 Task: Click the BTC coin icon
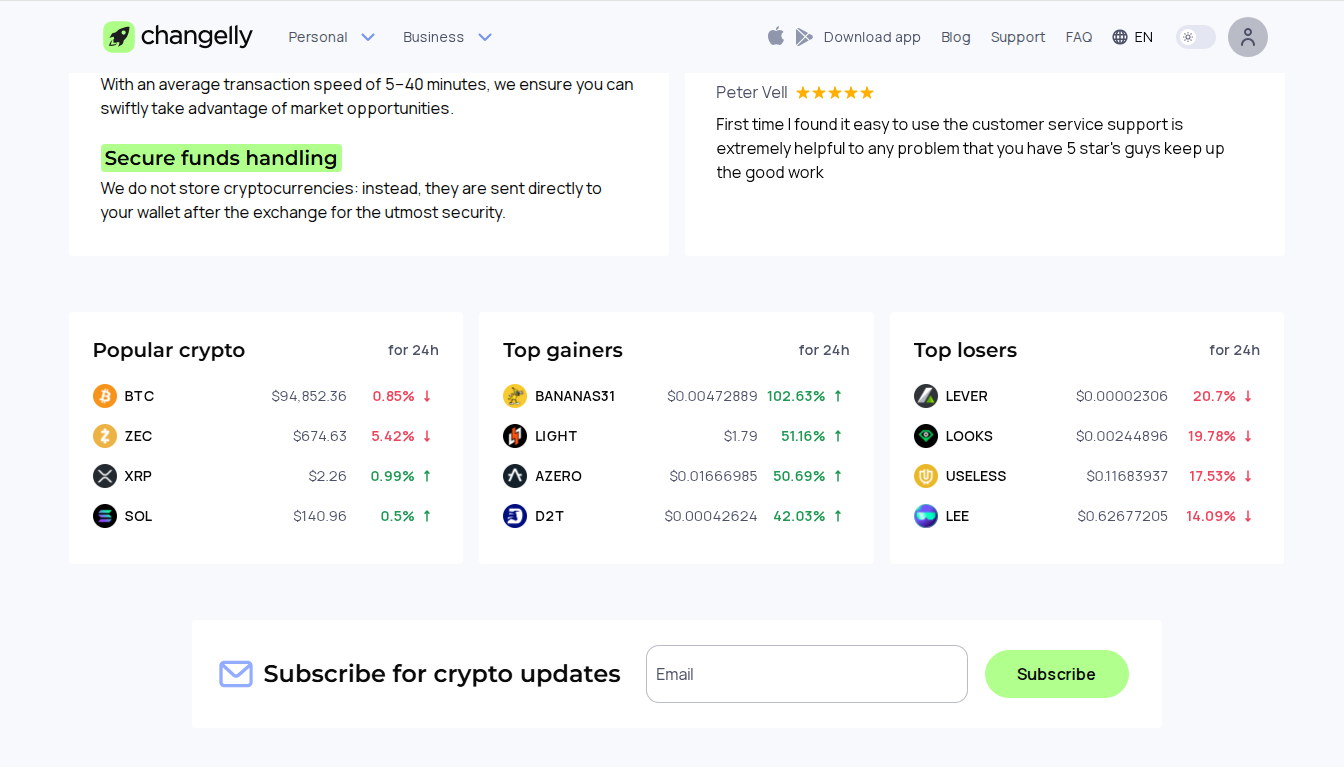click(x=105, y=396)
